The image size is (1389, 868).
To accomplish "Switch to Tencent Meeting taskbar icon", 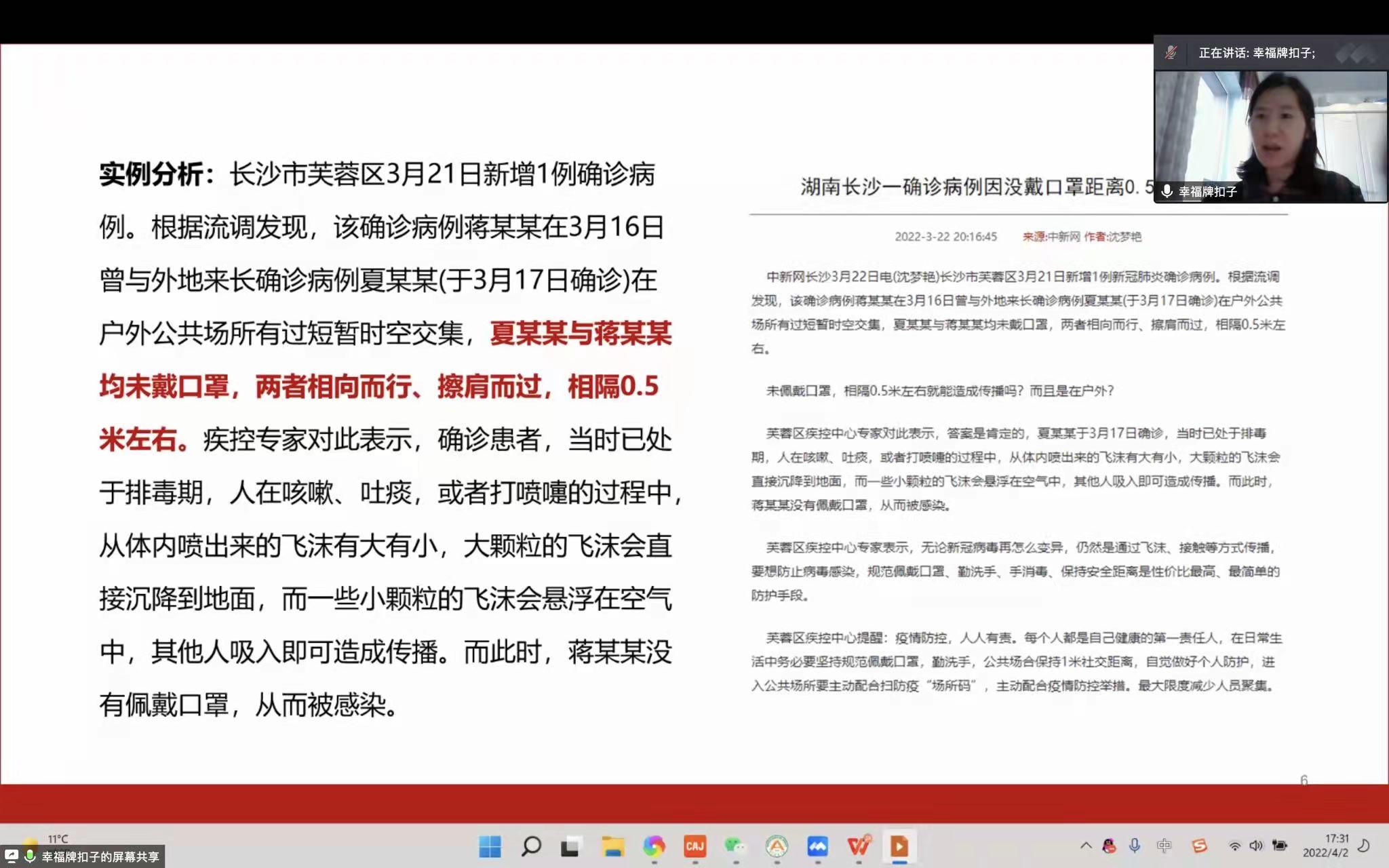I will coord(817,846).
